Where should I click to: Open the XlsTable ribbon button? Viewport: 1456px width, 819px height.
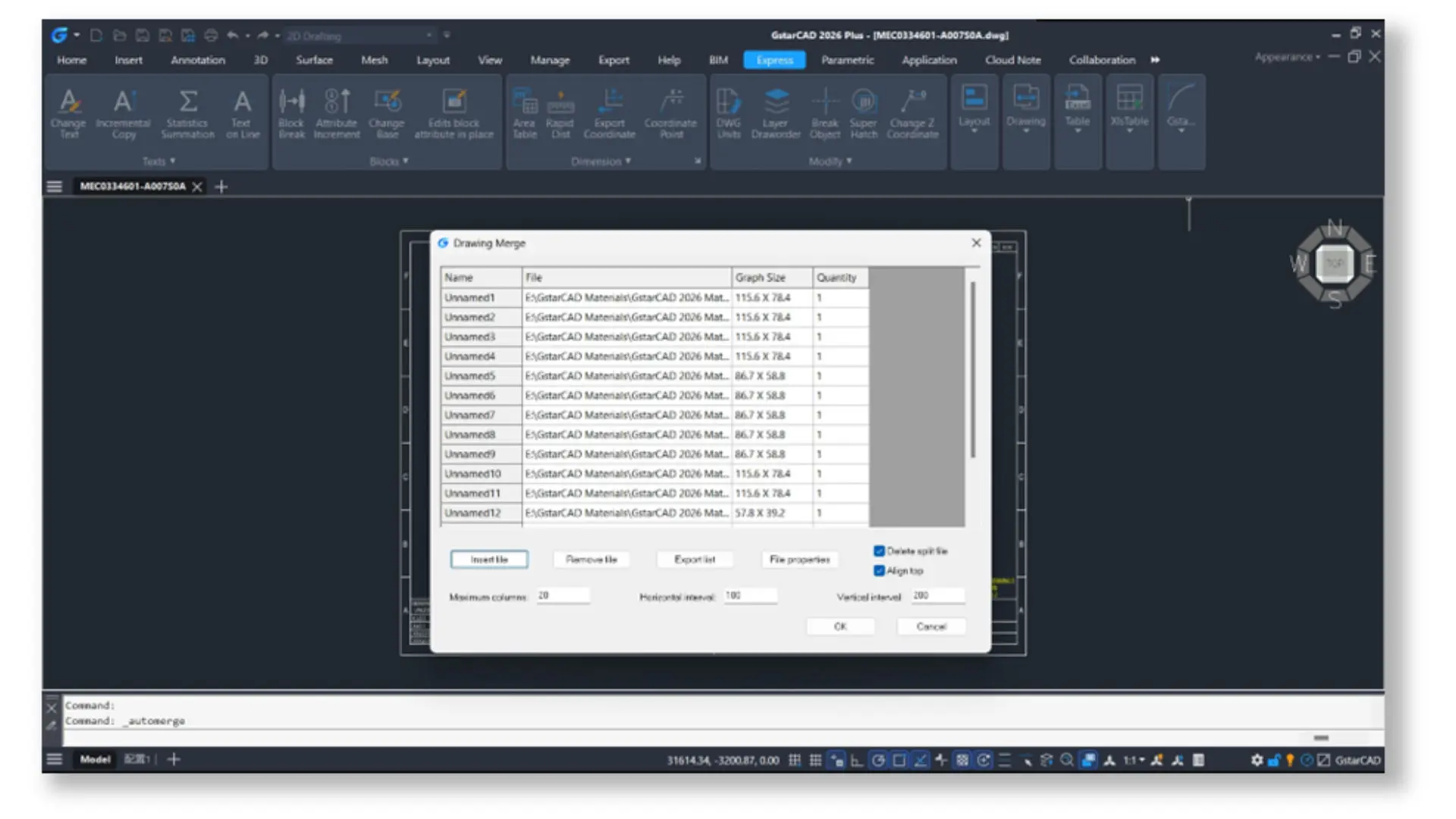click(1129, 108)
